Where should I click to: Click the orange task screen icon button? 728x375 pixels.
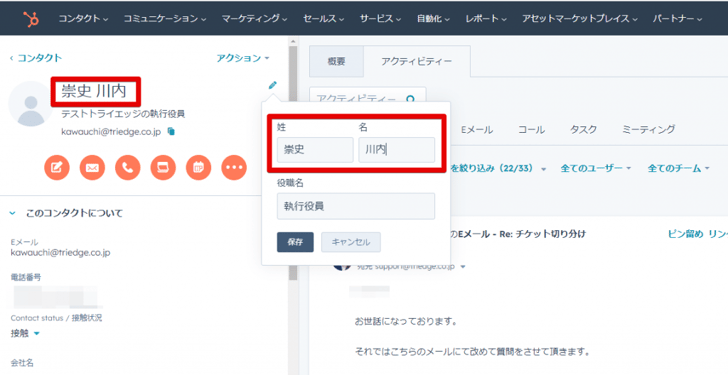point(163,168)
